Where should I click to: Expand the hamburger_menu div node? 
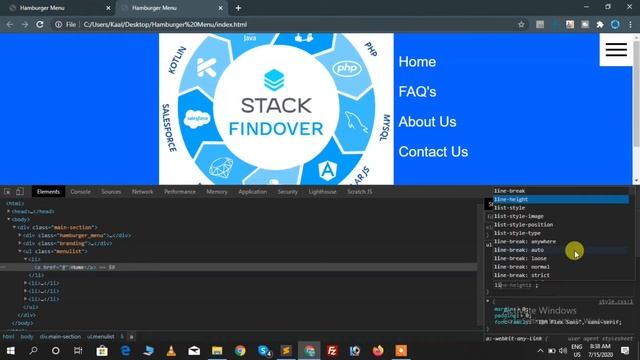pos(20,235)
